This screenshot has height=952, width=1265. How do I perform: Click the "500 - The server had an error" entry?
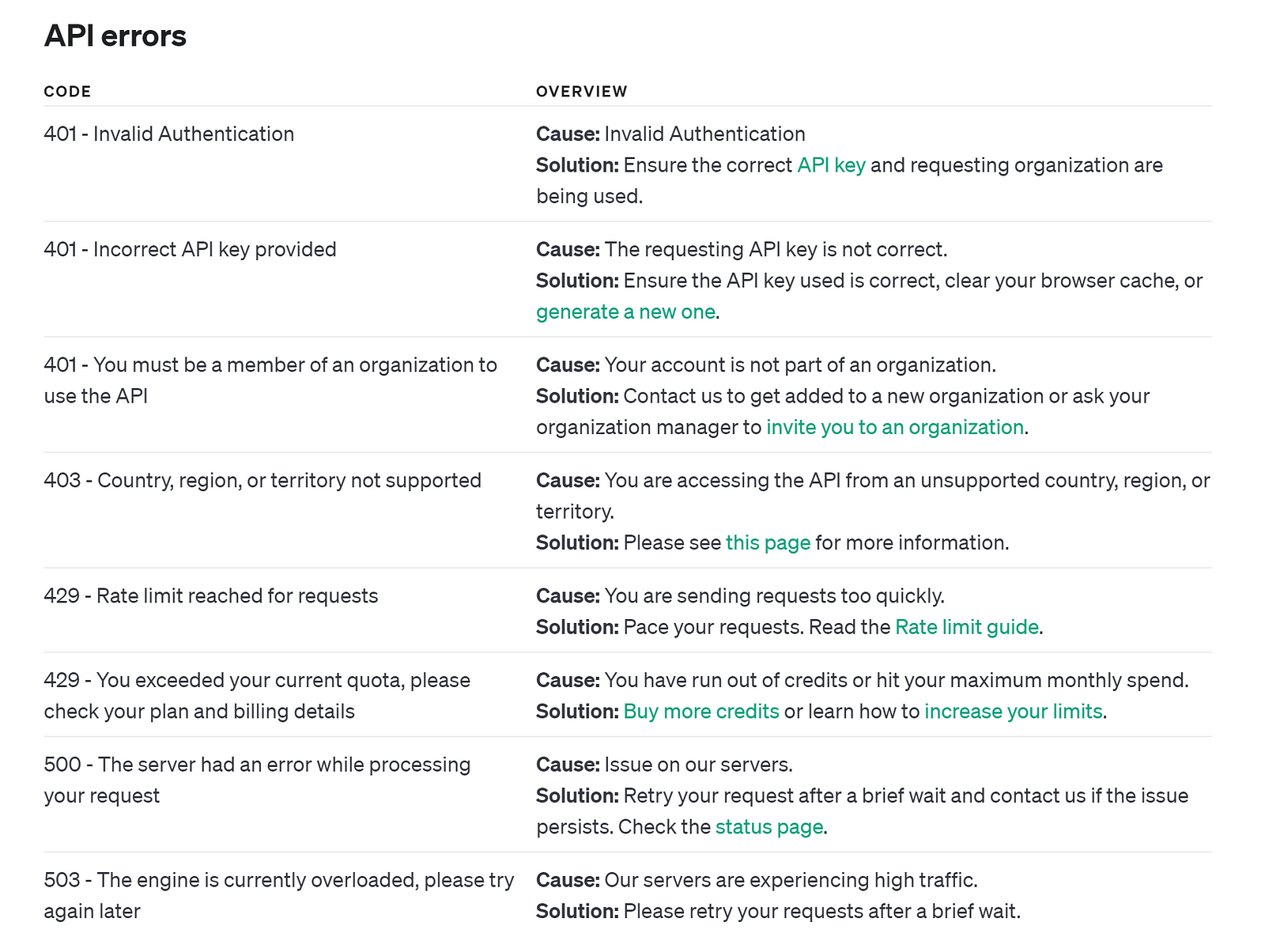click(x=257, y=765)
